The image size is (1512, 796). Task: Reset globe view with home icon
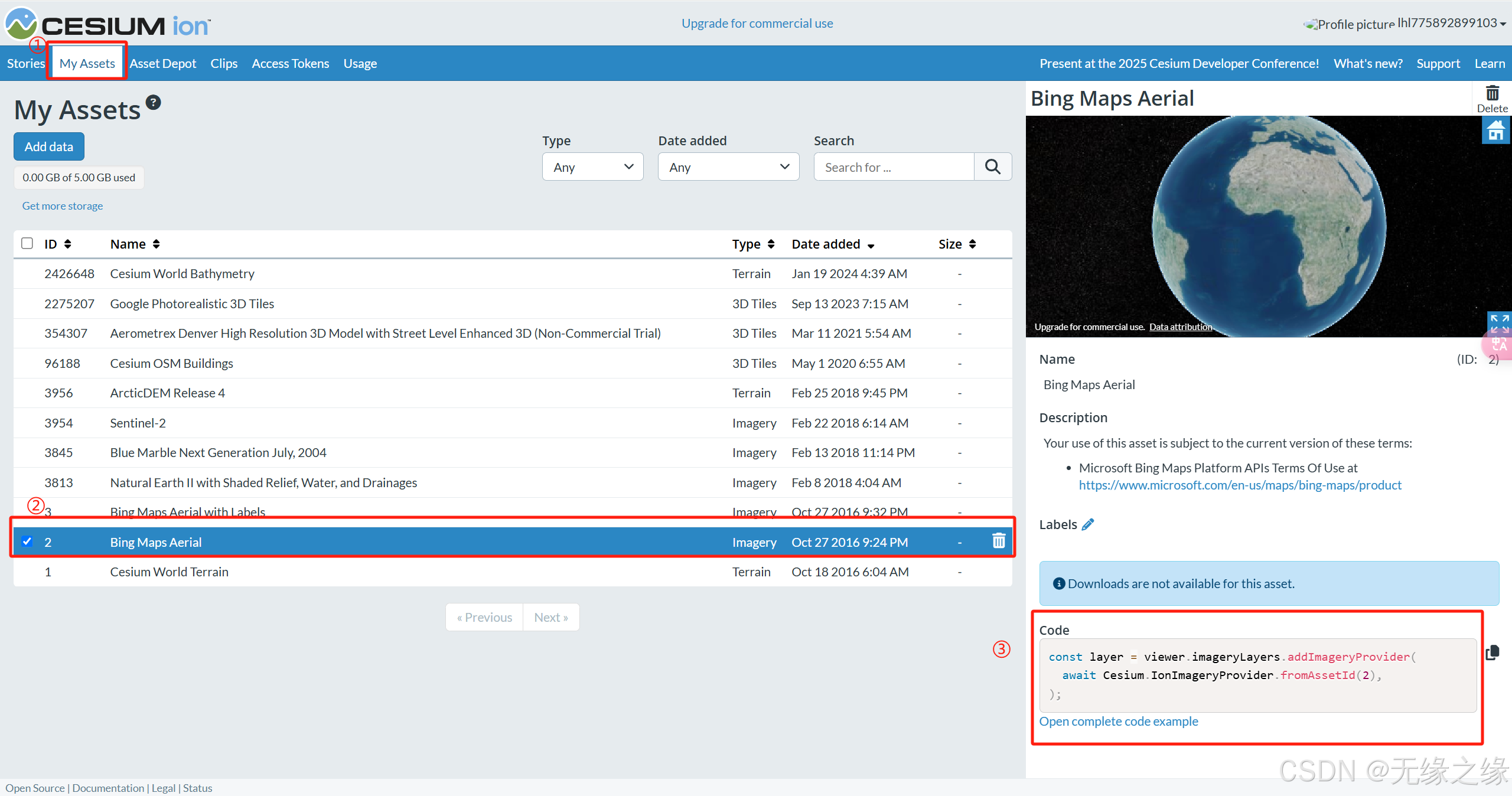click(1495, 131)
